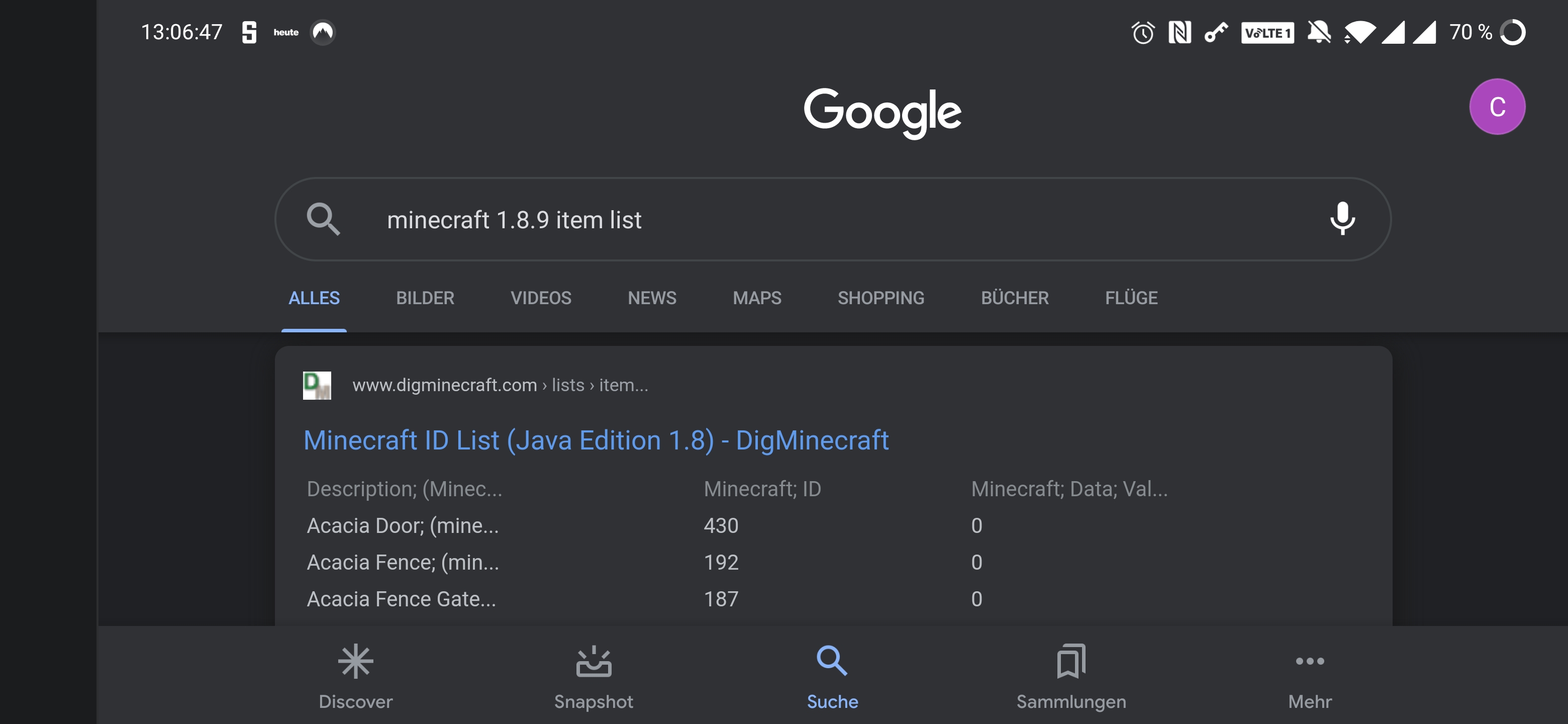The height and width of the screenshot is (724, 1568).
Task: Select the ALLES results tab
Action: [314, 298]
